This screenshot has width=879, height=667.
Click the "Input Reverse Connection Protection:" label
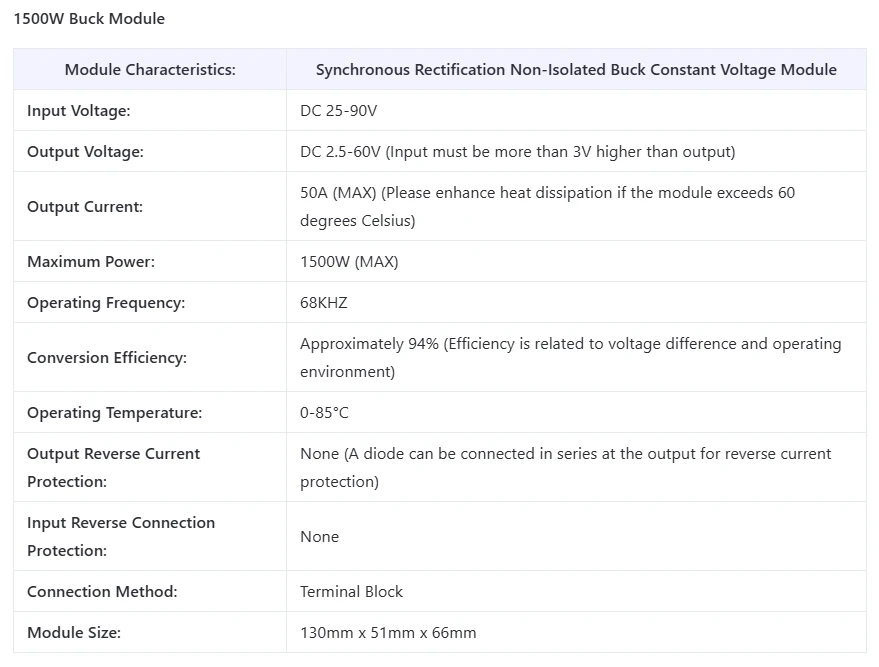click(x=121, y=536)
